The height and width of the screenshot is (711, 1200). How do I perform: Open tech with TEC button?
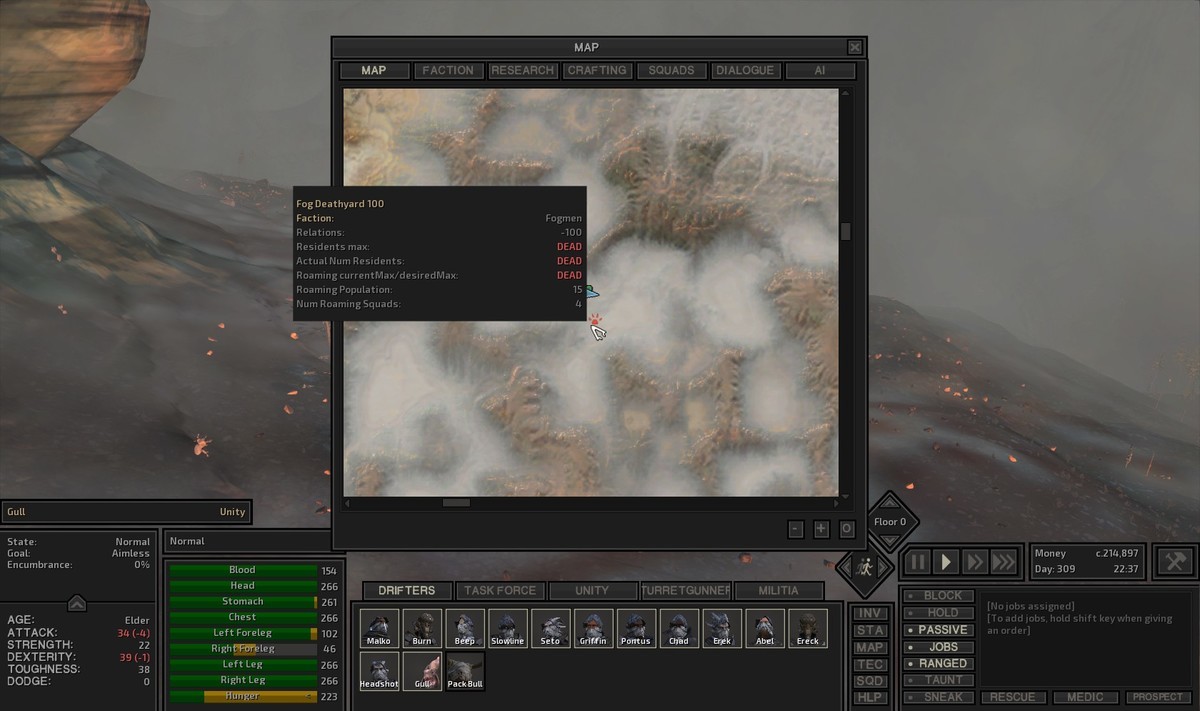click(x=870, y=664)
